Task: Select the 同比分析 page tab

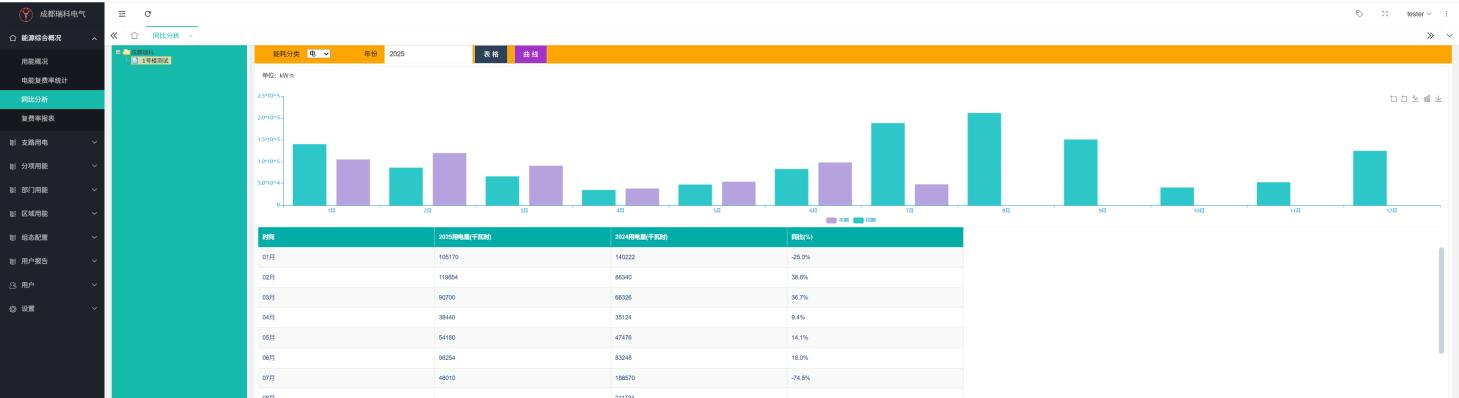Action: pyautogui.click(x=165, y=36)
